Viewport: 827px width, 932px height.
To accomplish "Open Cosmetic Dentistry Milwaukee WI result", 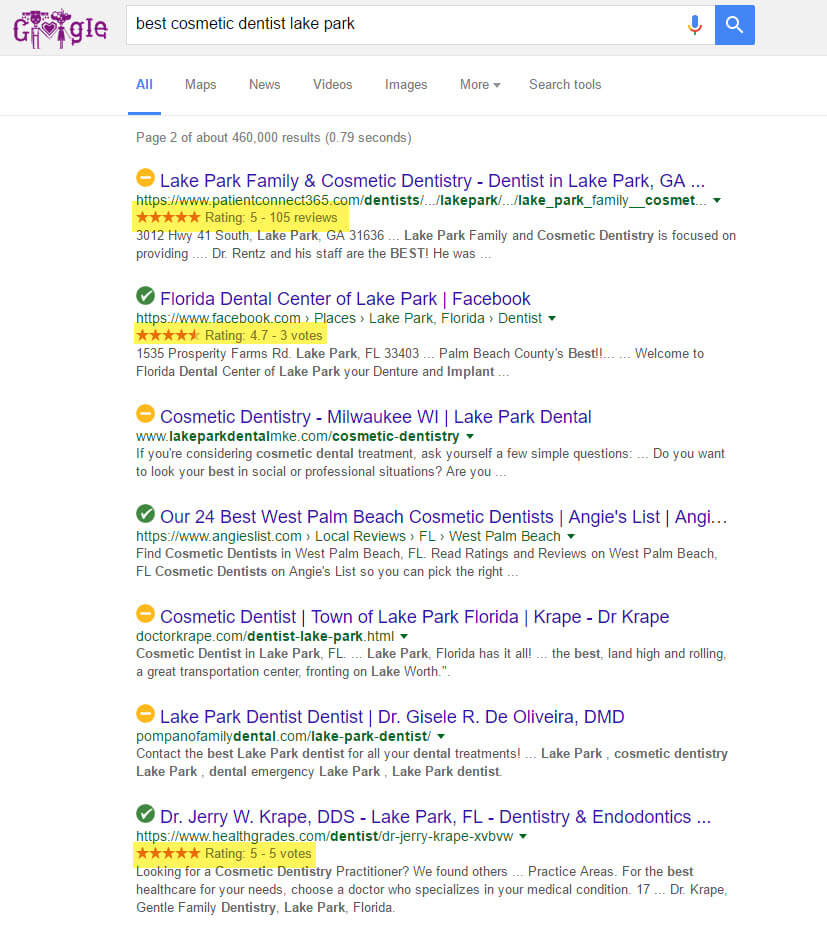I will tap(376, 416).
